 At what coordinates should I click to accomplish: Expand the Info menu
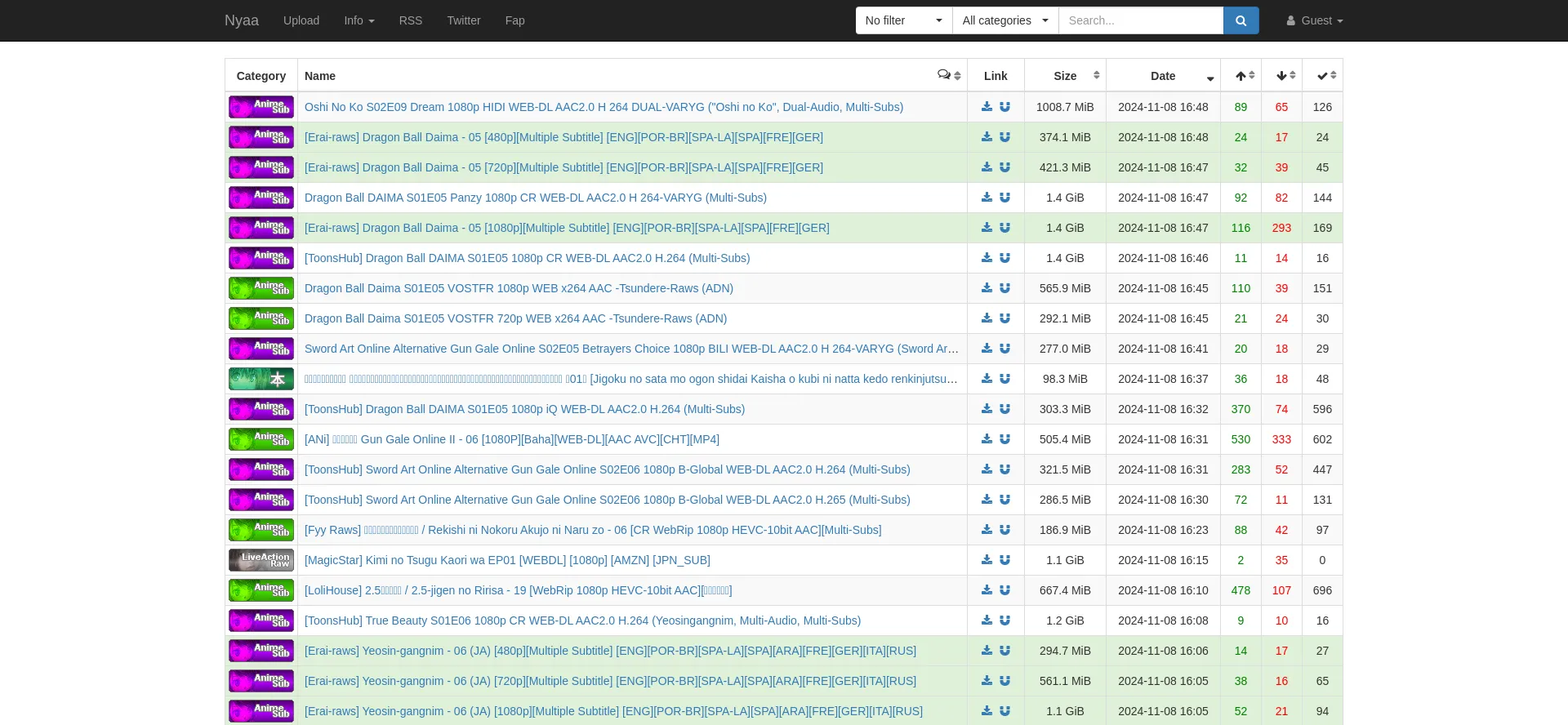tap(359, 20)
